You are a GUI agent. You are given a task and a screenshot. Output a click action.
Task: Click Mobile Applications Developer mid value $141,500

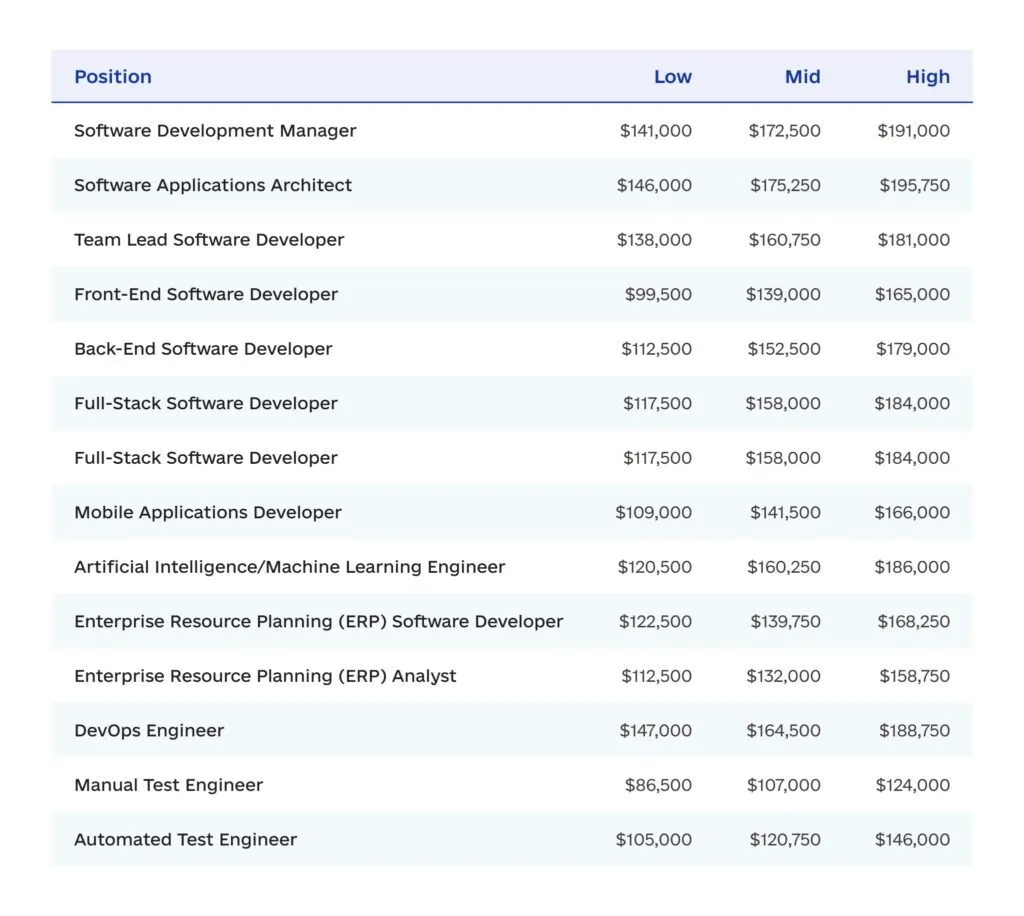coord(785,513)
